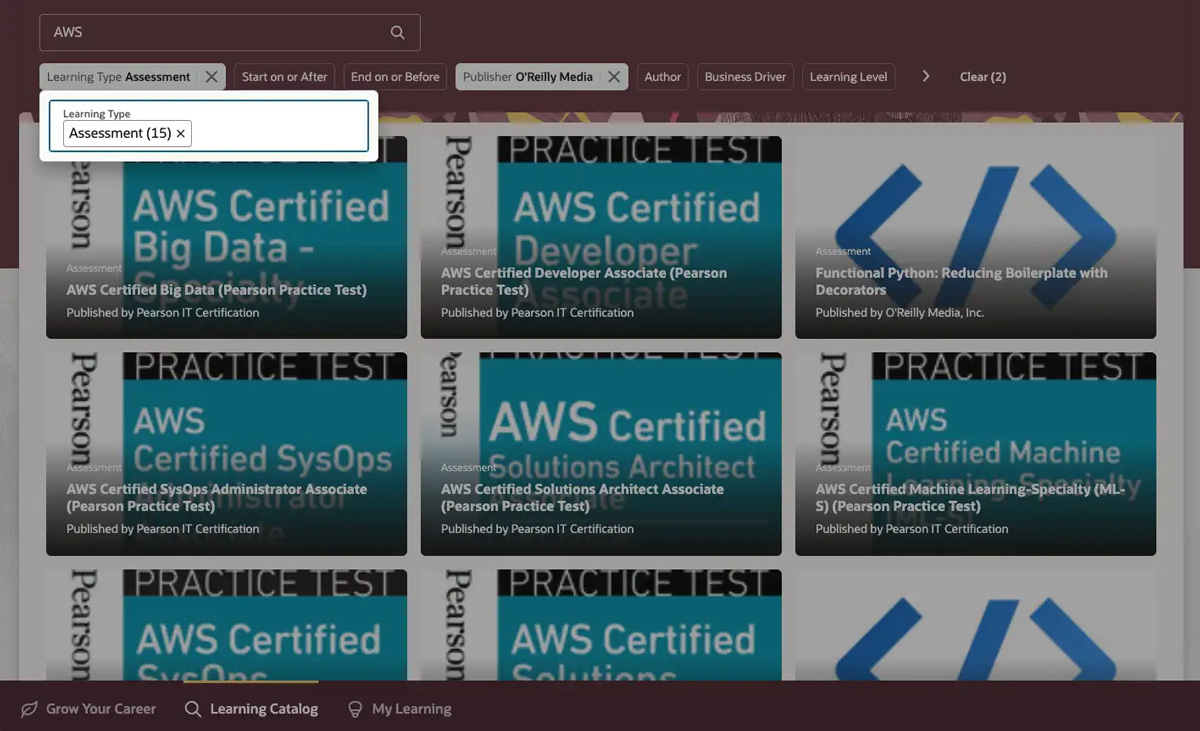Viewport: 1200px width, 731px height.
Task: Open the Author filter
Action: click(663, 77)
